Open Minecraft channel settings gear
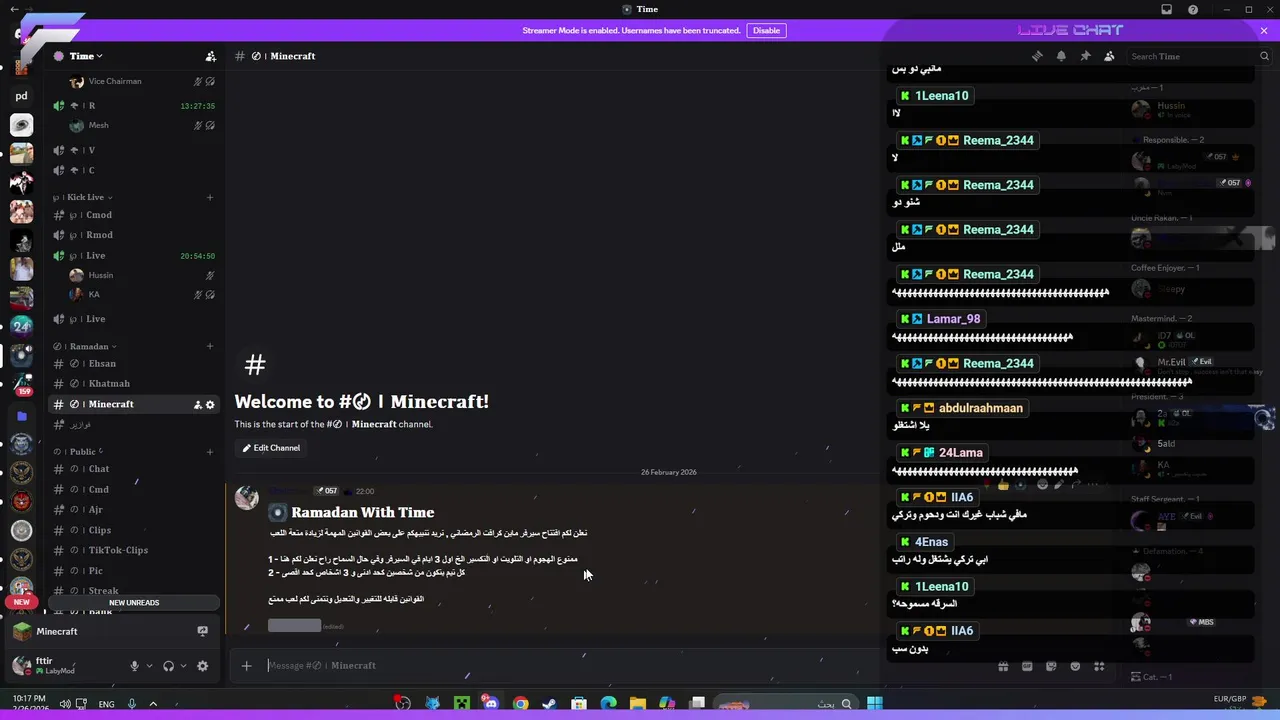This screenshot has height=720, width=1280. [210, 405]
